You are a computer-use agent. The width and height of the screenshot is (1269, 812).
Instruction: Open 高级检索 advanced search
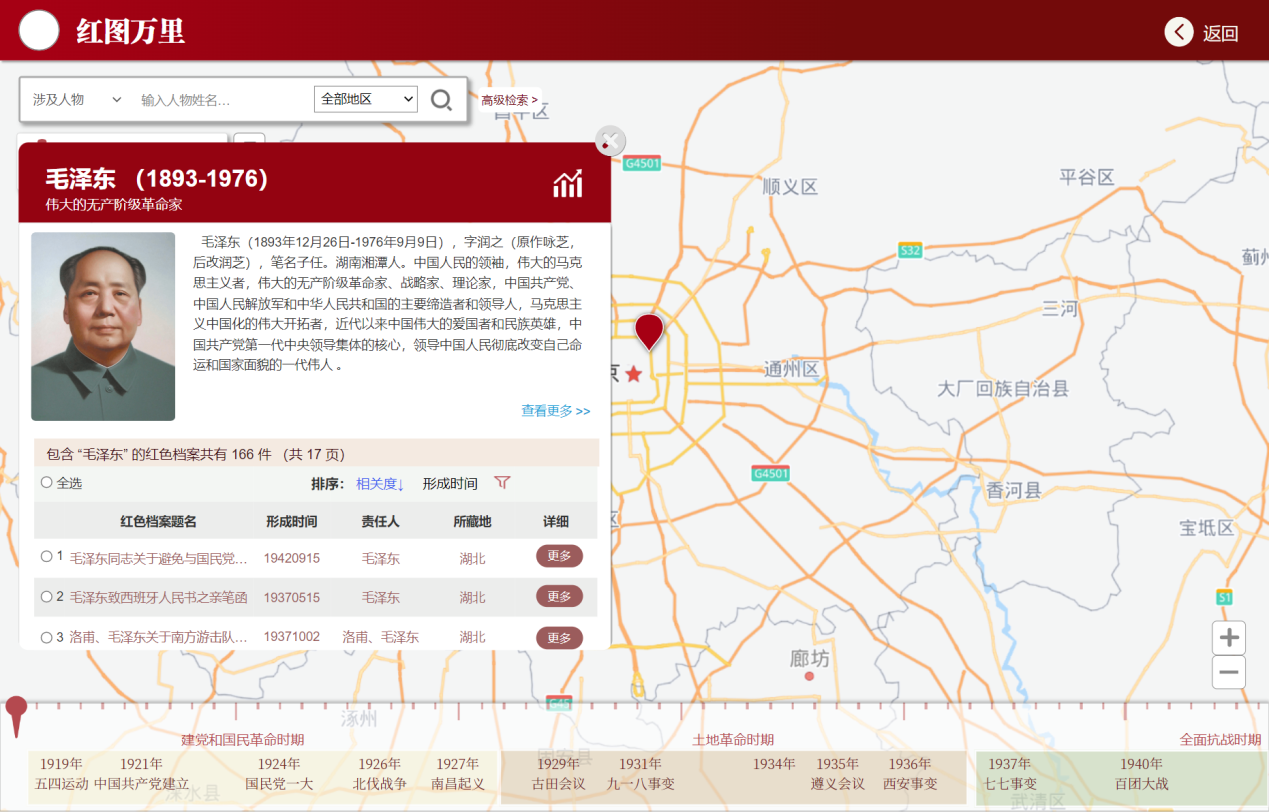point(509,100)
